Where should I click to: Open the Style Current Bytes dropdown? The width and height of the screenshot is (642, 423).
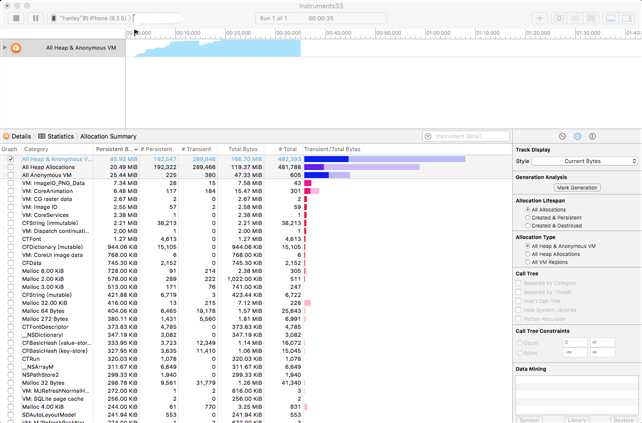pos(585,161)
